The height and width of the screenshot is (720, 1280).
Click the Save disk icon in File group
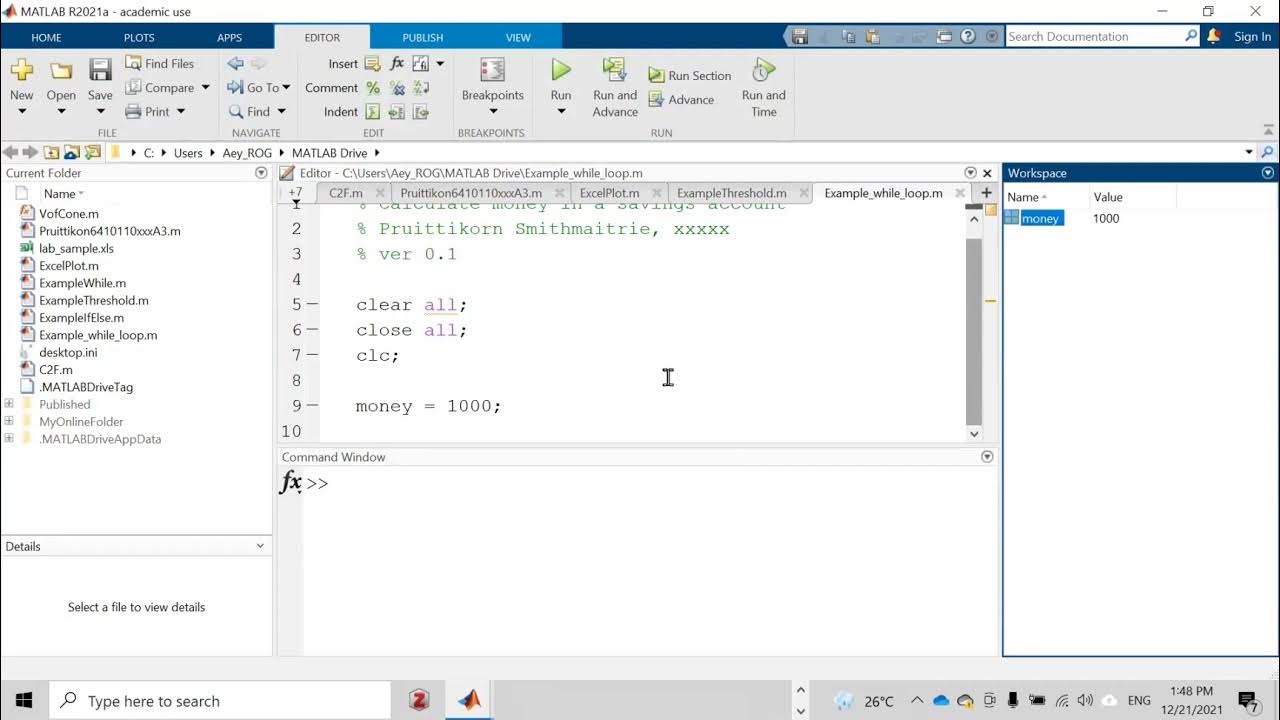(x=100, y=70)
